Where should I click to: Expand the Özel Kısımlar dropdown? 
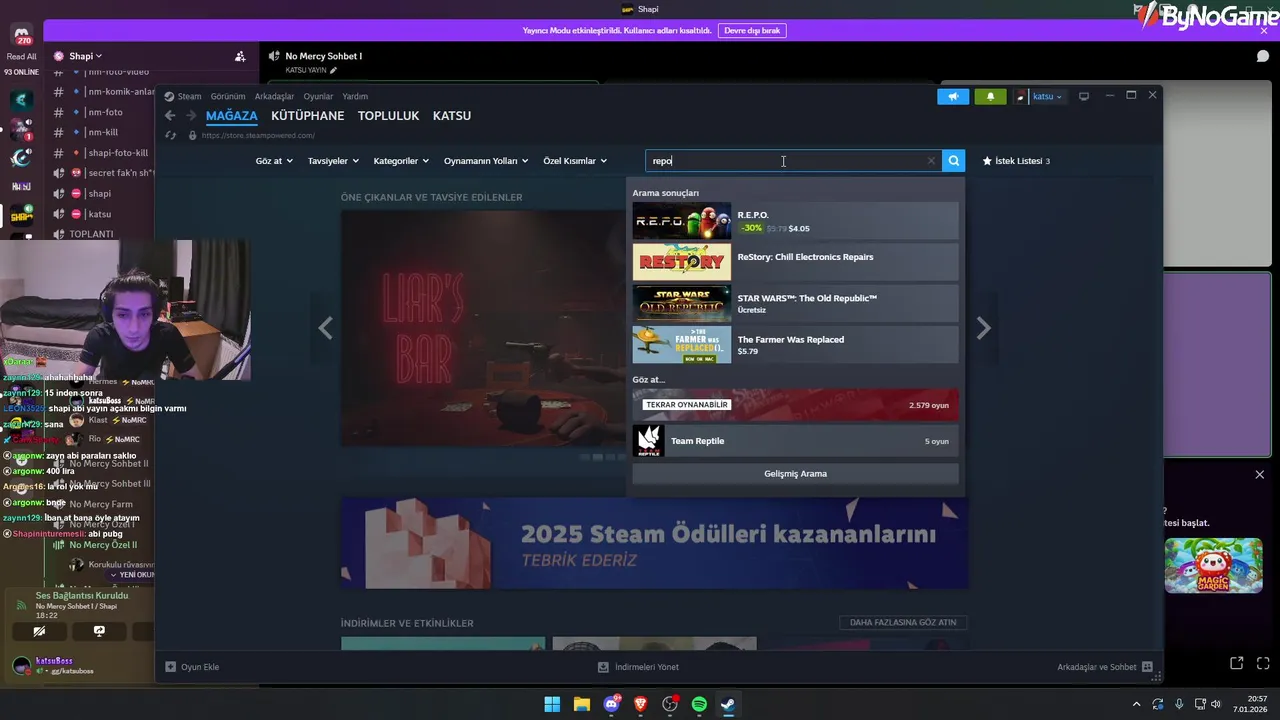(575, 160)
